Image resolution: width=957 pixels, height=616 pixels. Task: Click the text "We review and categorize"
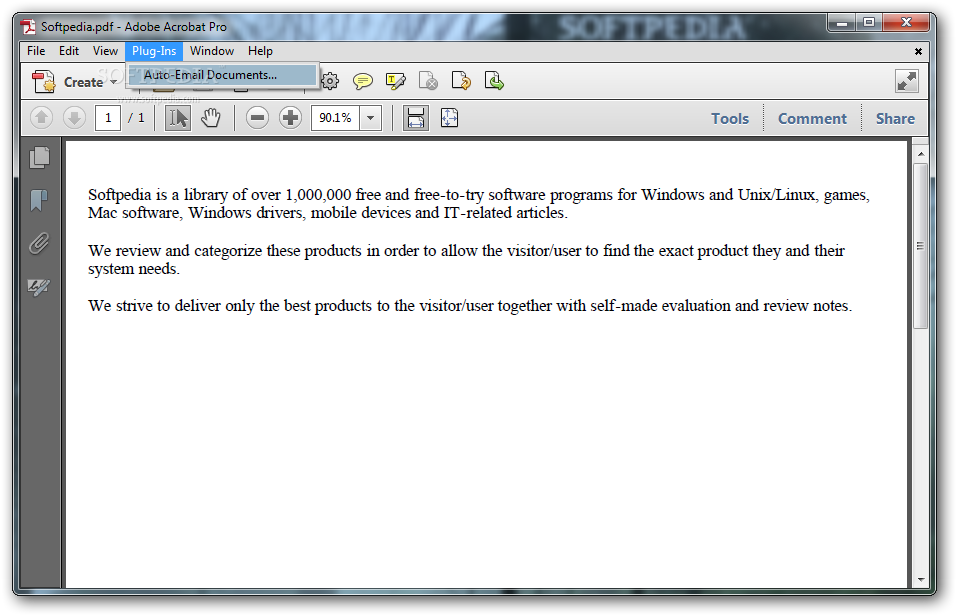coord(175,251)
